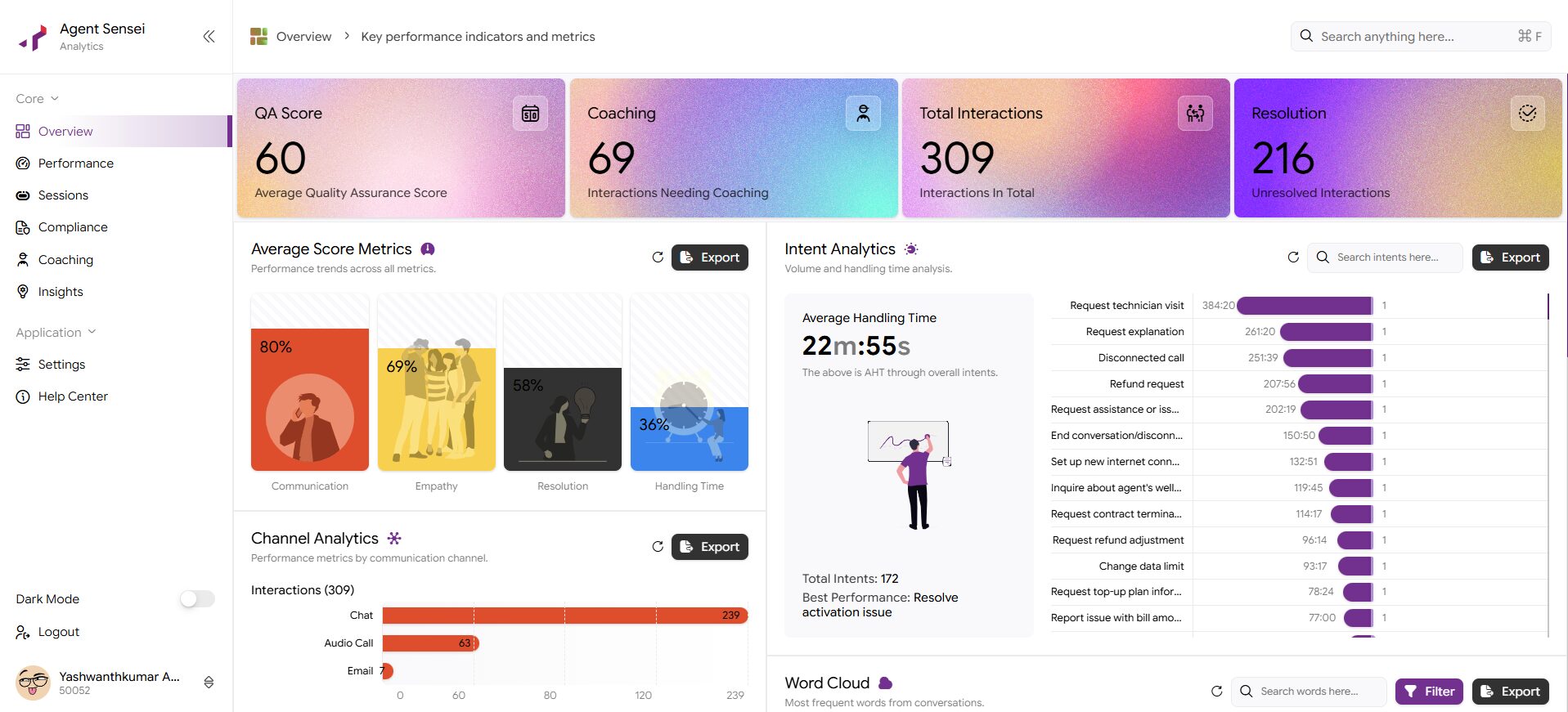The width and height of the screenshot is (1568, 712).
Task: Open the Performance page from sidebar
Action: (x=75, y=163)
